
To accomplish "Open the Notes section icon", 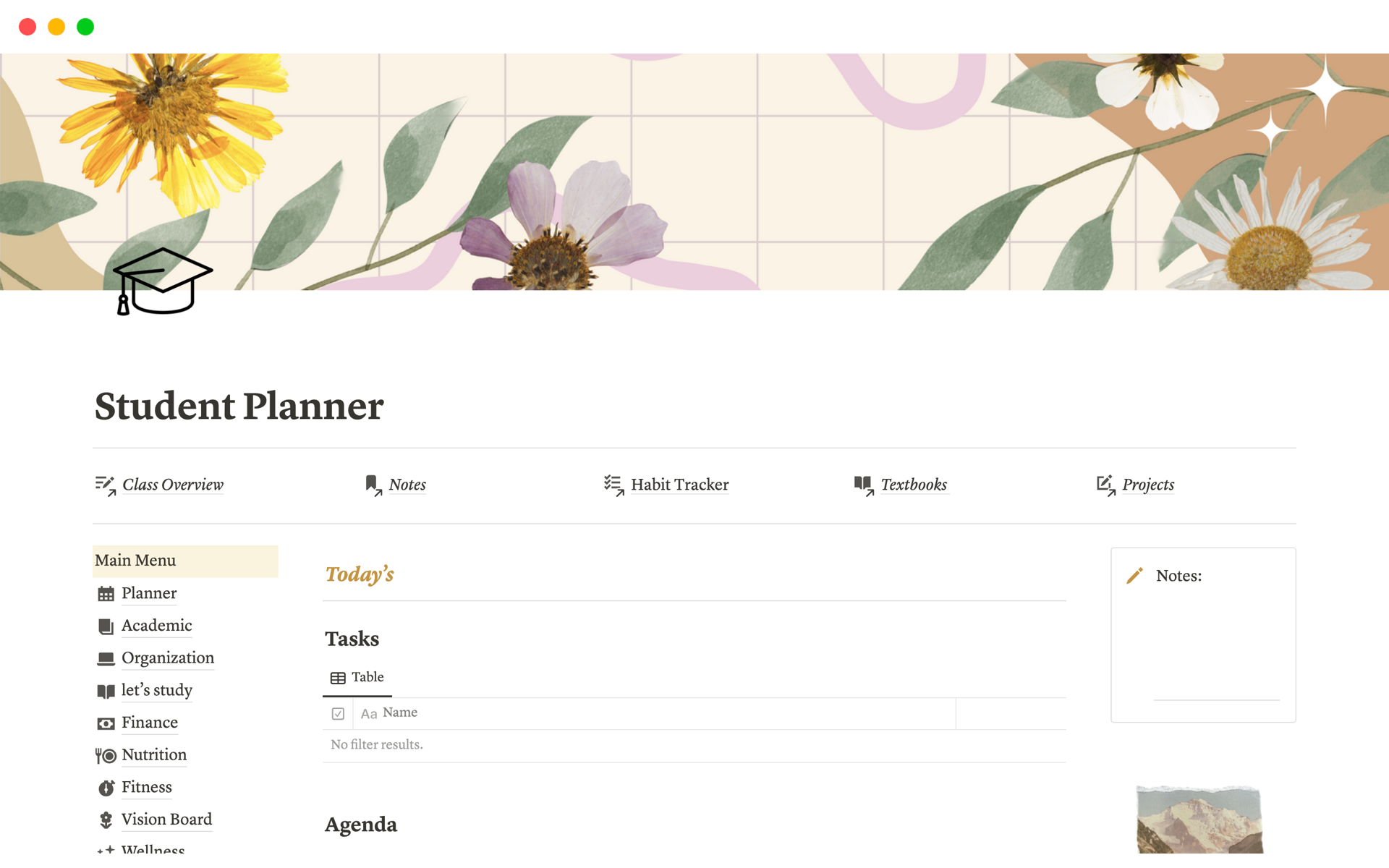I will click(x=371, y=484).
